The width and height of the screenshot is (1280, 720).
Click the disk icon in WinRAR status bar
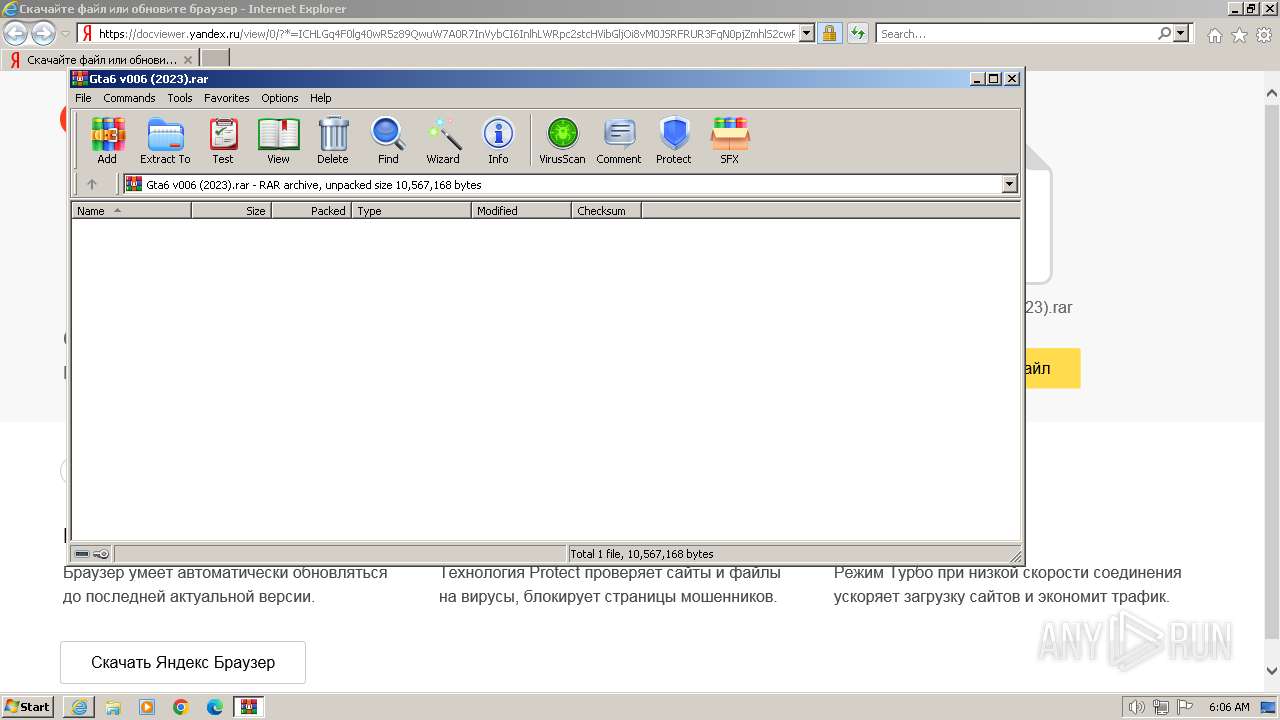click(82, 554)
